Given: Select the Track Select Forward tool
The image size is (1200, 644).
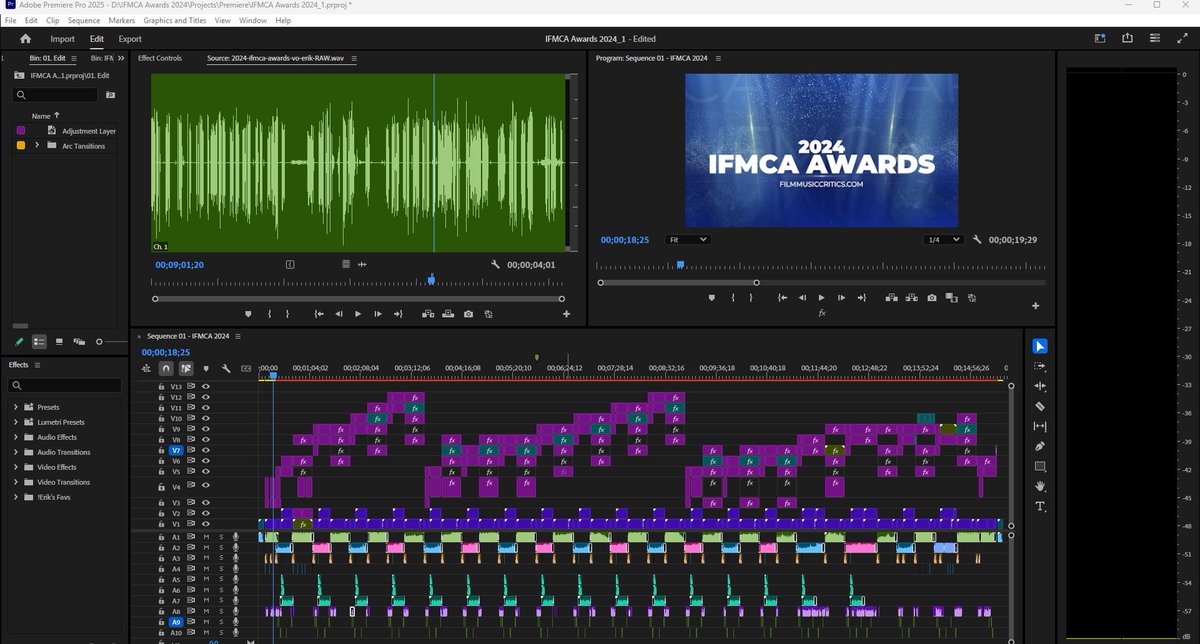Looking at the screenshot, I should [x=1040, y=366].
